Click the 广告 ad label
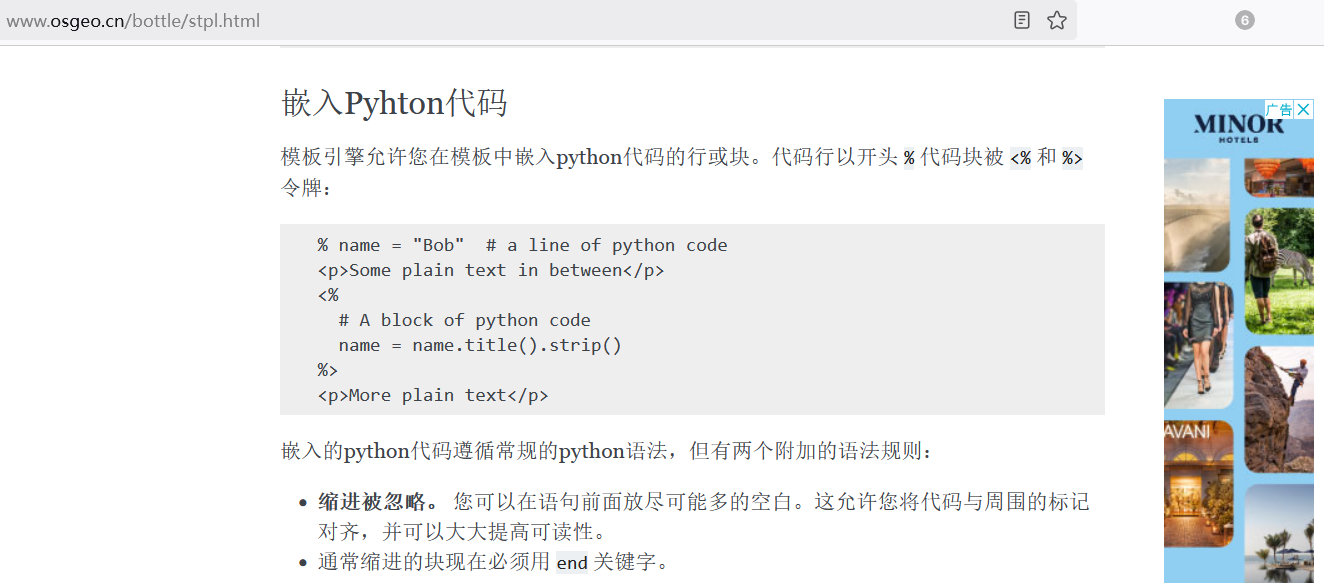 click(1279, 110)
